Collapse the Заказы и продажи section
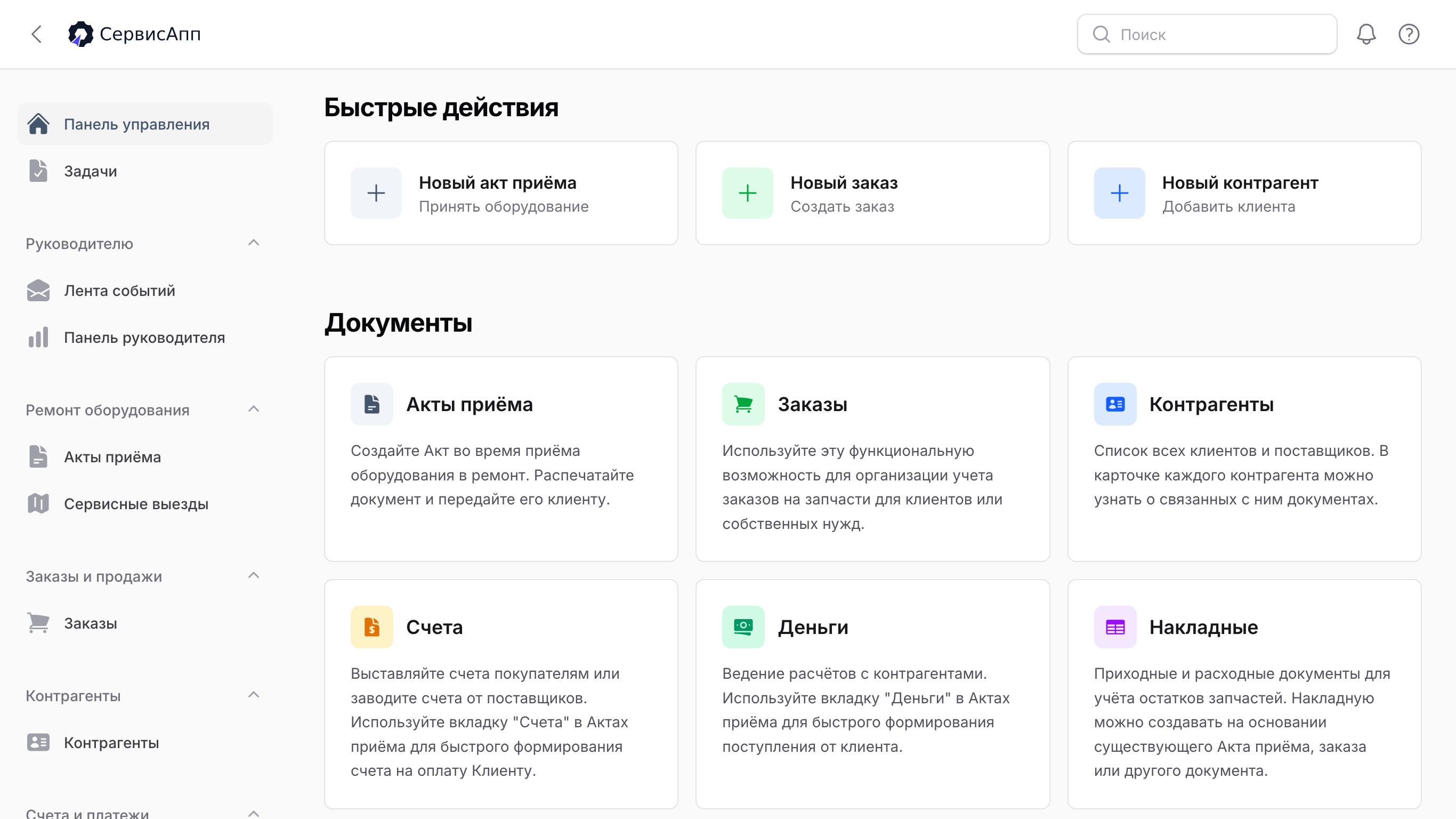 click(x=254, y=575)
